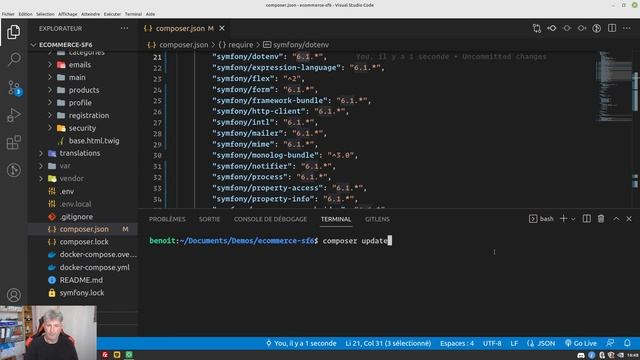Start Go Live server
Screen dimensions: 640x360
tap(581, 343)
